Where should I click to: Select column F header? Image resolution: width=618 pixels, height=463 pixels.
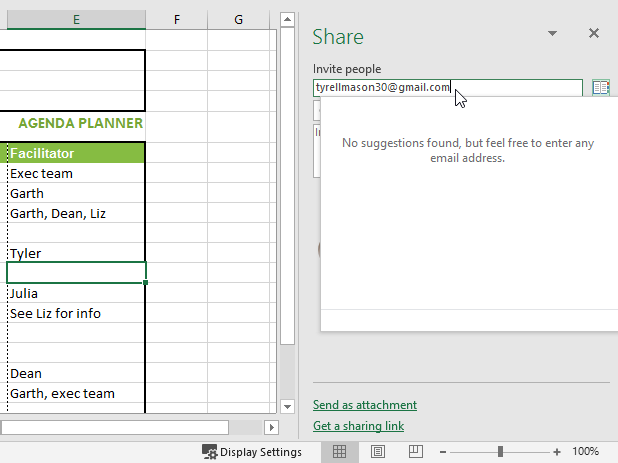click(x=176, y=19)
